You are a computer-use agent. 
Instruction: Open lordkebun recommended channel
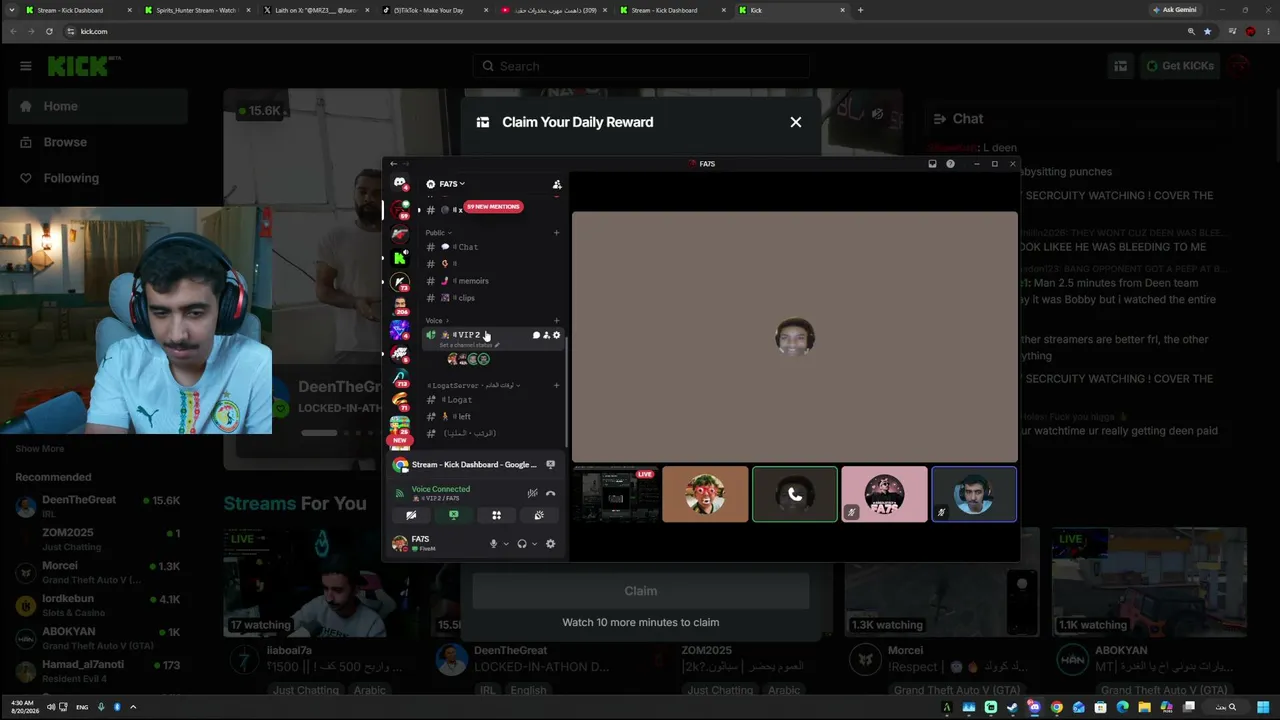(x=98, y=606)
